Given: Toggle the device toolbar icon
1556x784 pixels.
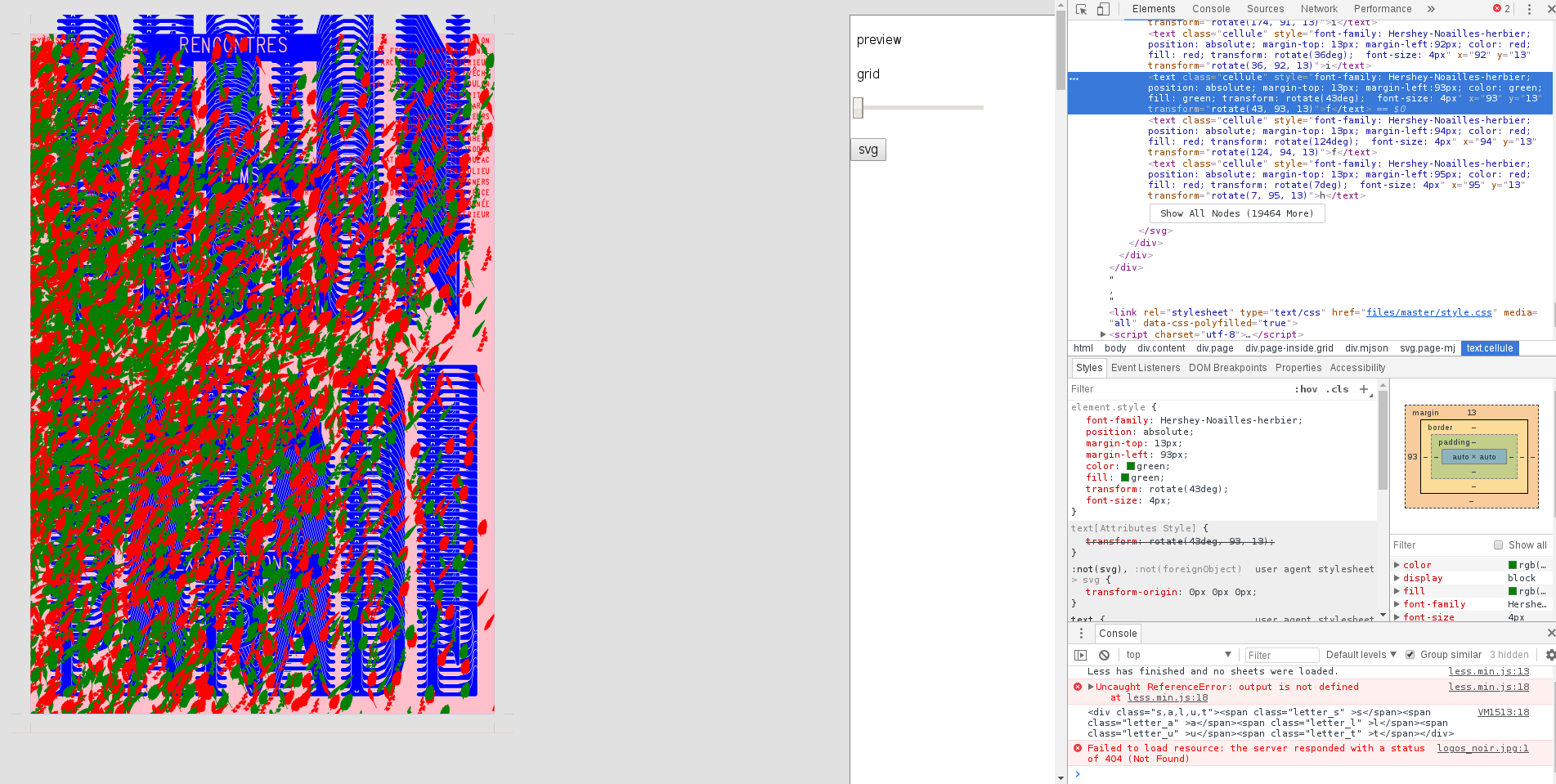Looking at the screenshot, I should point(1103,9).
